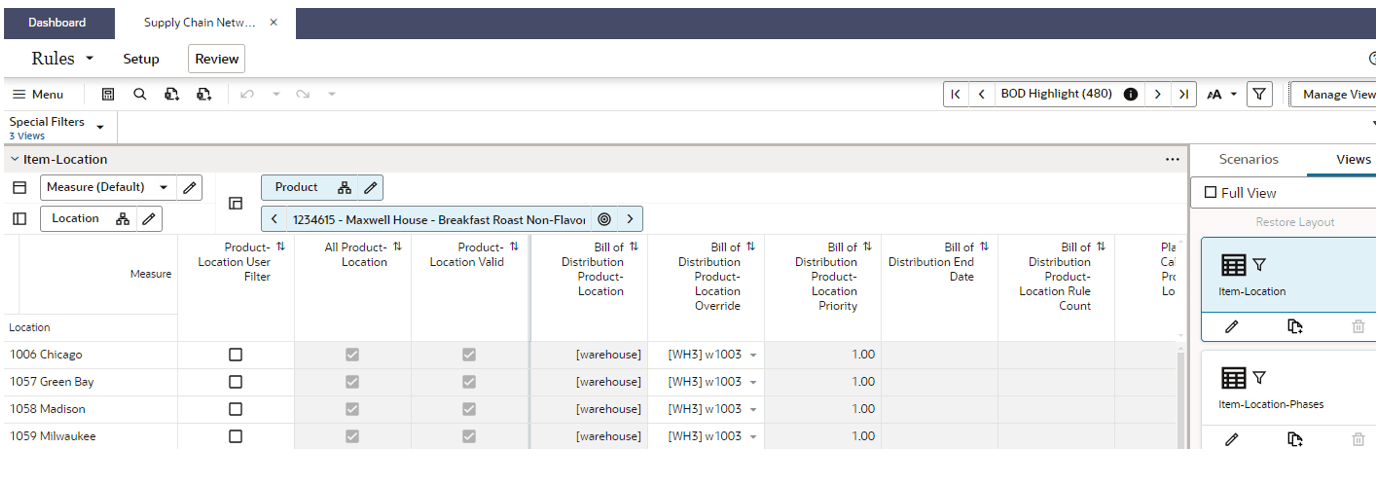Duplicate the Item-Location-Phases view
1386x480 pixels.
(x=1295, y=439)
